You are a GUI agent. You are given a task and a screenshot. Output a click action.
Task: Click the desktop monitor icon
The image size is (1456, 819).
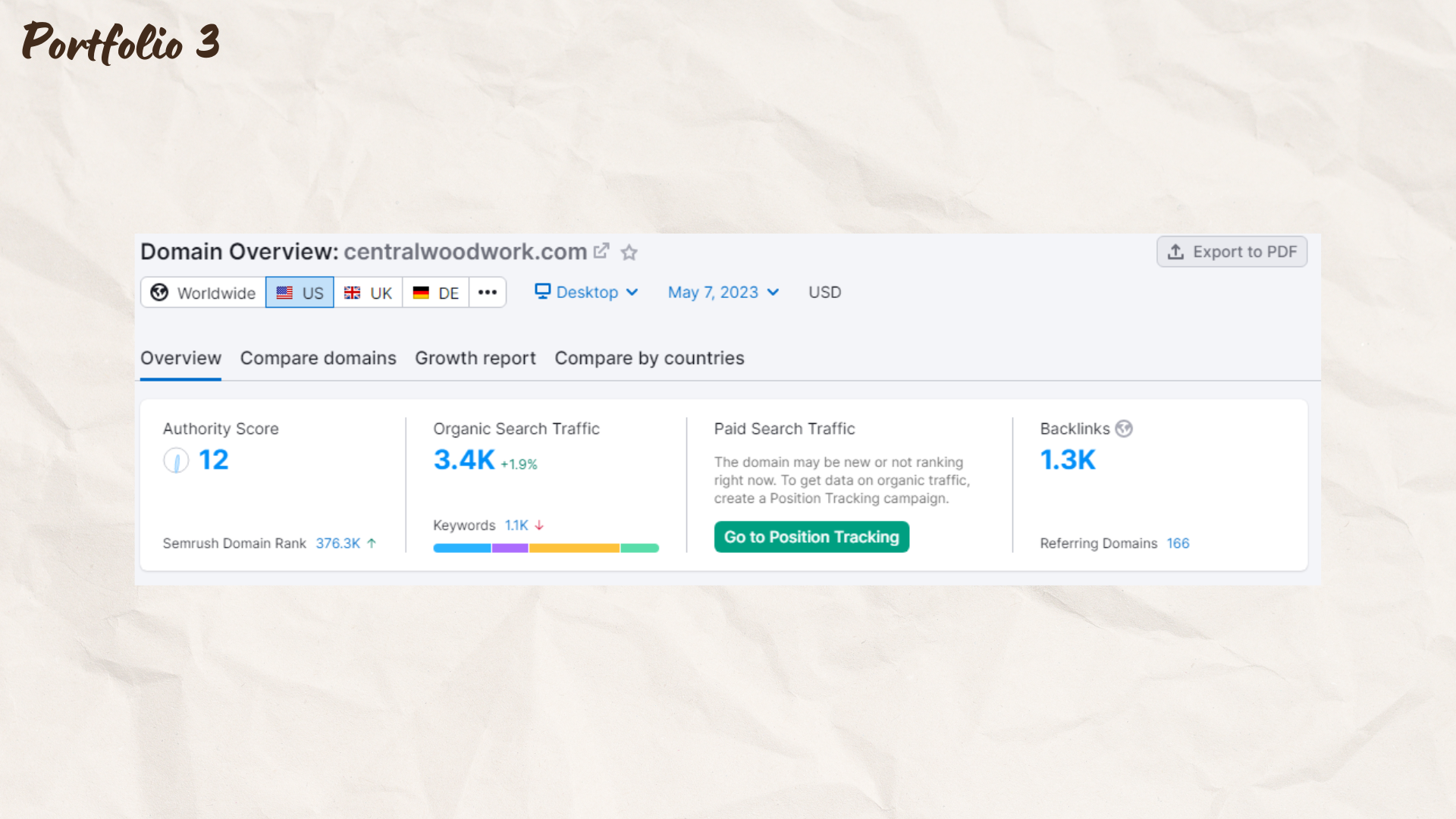542,292
